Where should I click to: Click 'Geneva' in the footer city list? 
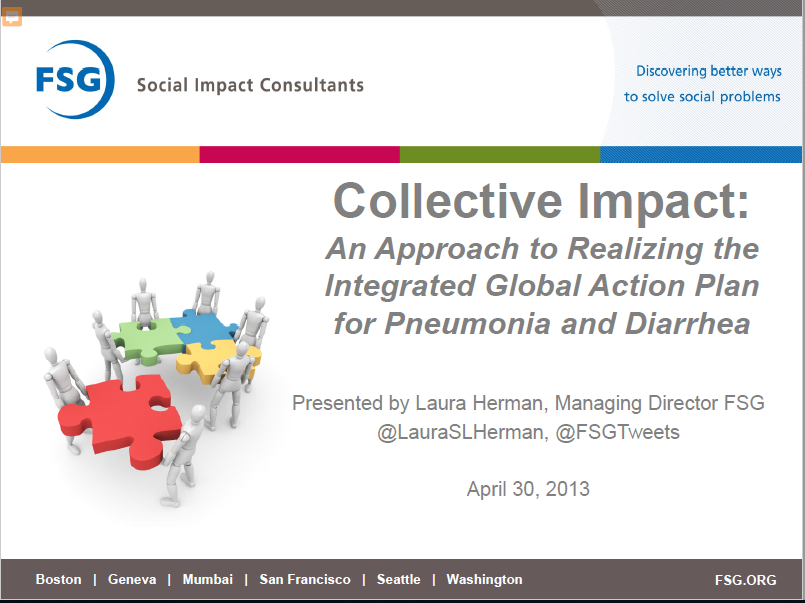132,580
